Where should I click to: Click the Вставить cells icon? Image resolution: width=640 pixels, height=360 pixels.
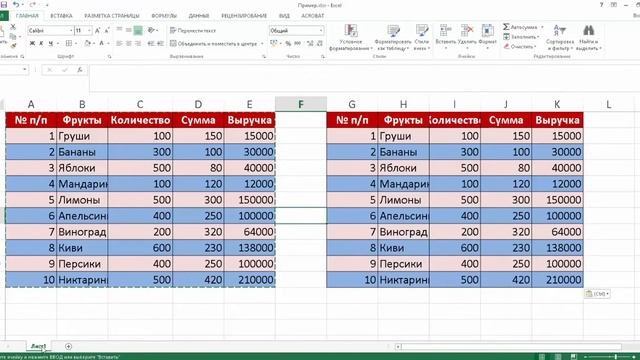click(x=445, y=31)
